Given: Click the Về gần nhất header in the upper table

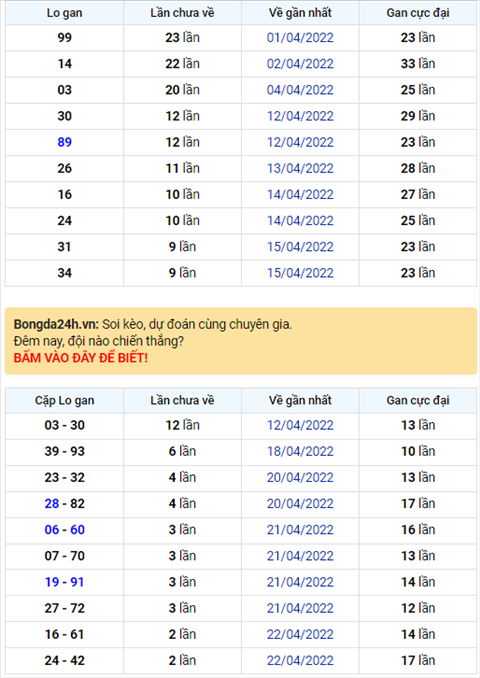Looking at the screenshot, I should pyautogui.click(x=300, y=13).
